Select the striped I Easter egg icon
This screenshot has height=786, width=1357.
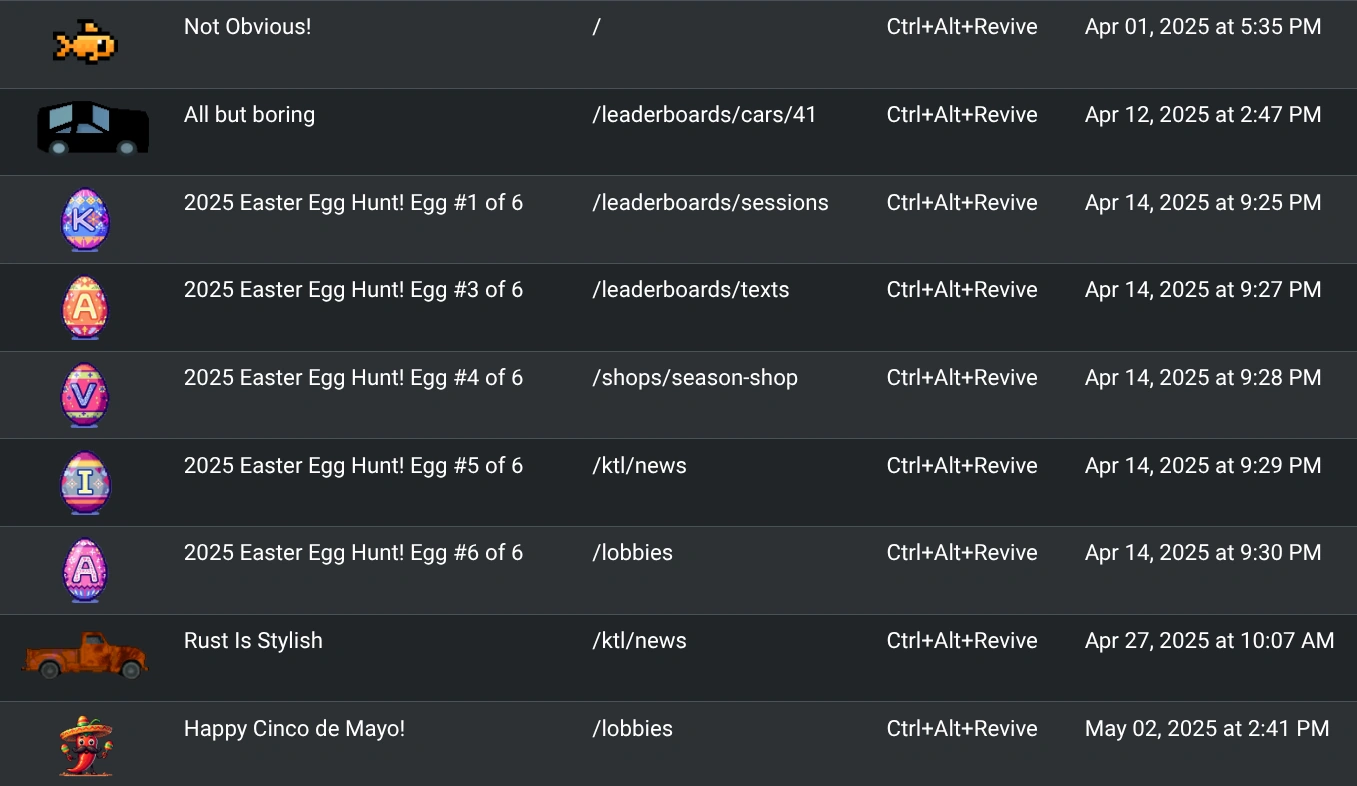point(85,483)
